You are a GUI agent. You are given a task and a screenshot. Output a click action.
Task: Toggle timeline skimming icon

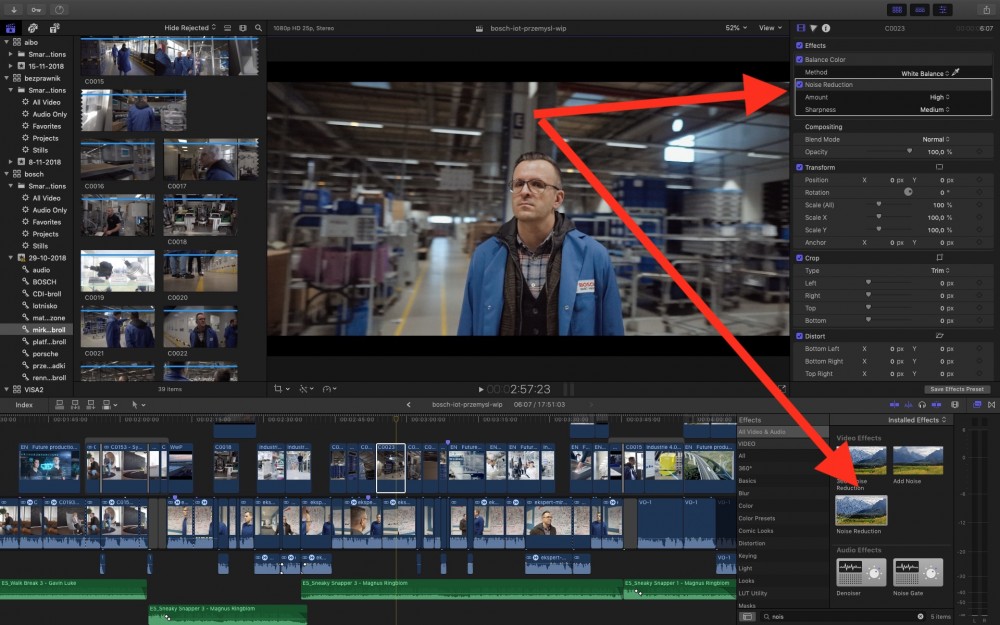pyautogui.click(x=894, y=405)
